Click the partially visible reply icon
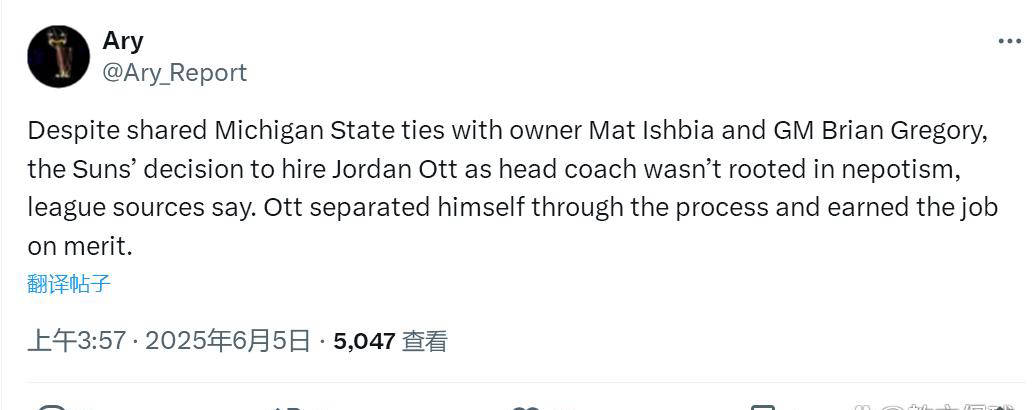 (52, 405)
